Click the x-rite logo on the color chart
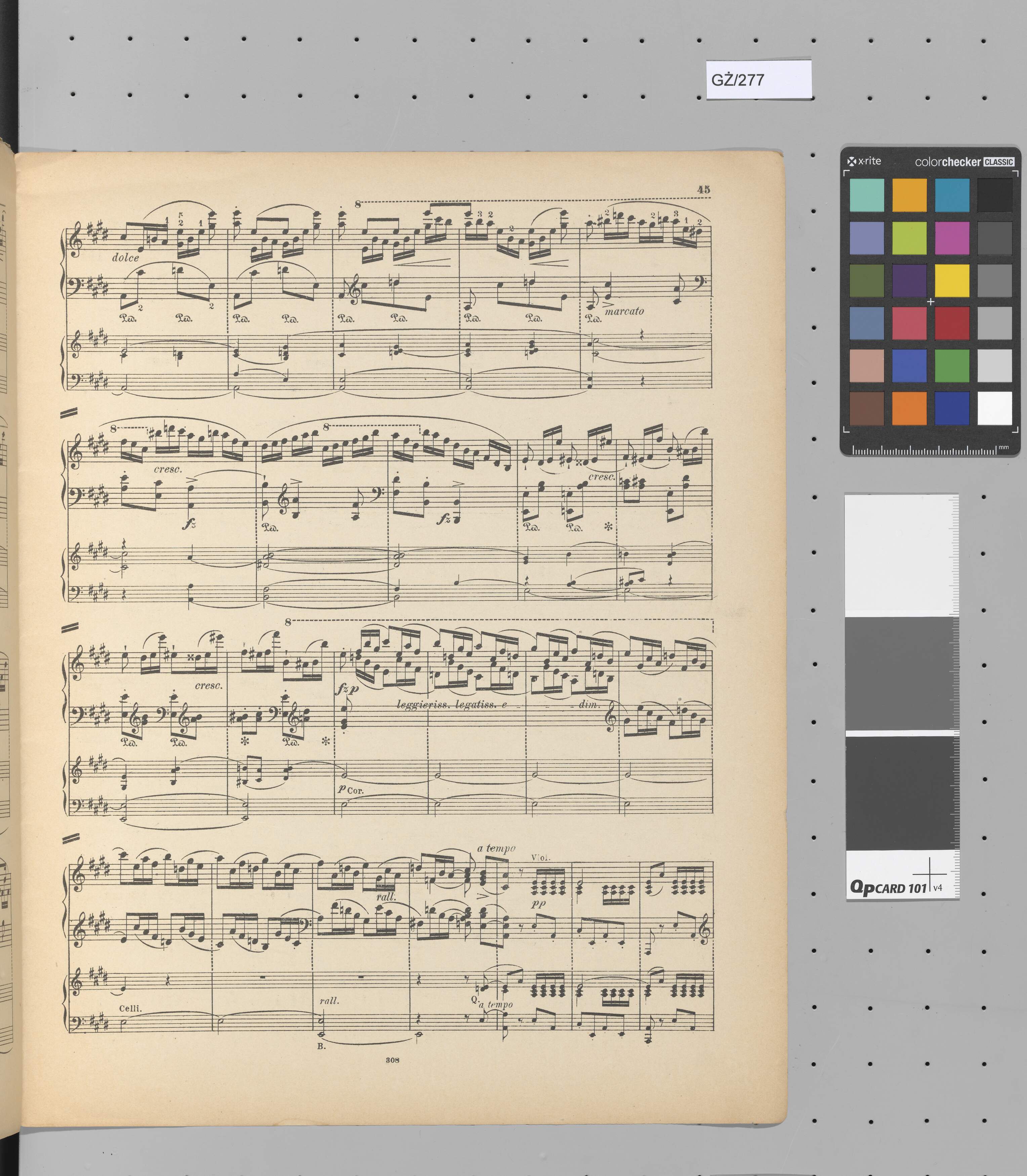Screen dimensions: 1027x1176 [865, 161]
